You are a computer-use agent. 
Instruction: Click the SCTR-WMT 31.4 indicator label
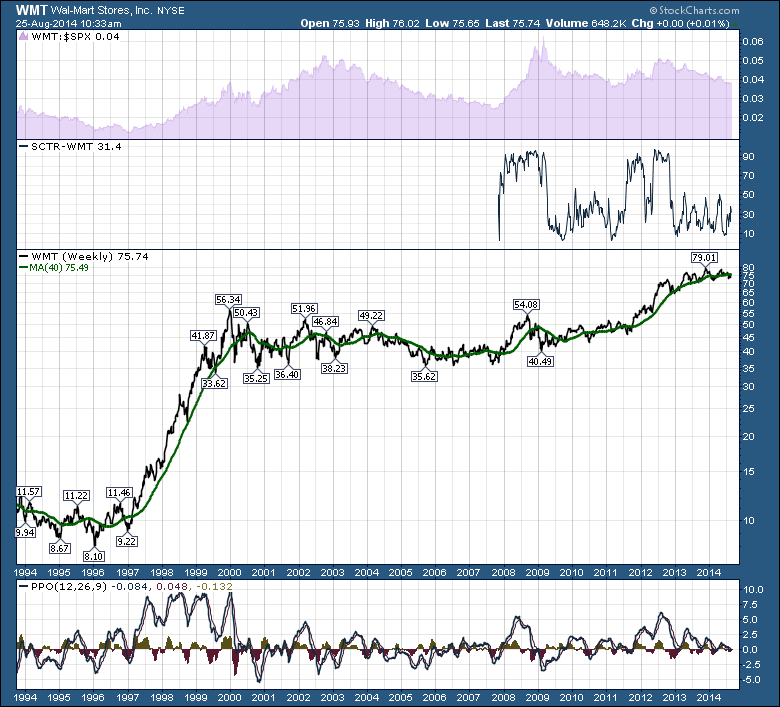pos(65,147)
